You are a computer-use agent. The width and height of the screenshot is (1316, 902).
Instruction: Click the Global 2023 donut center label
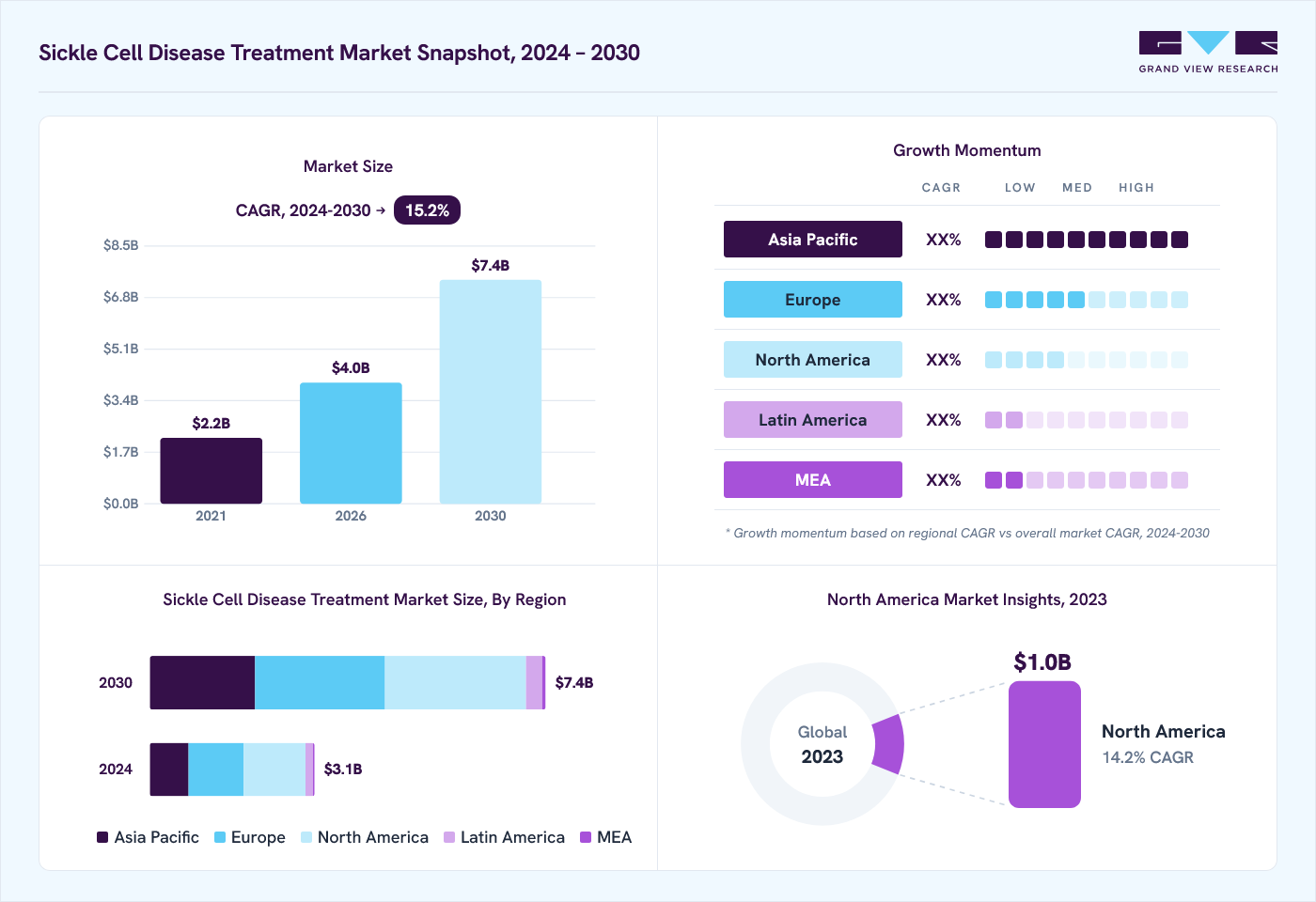(822, 744)
